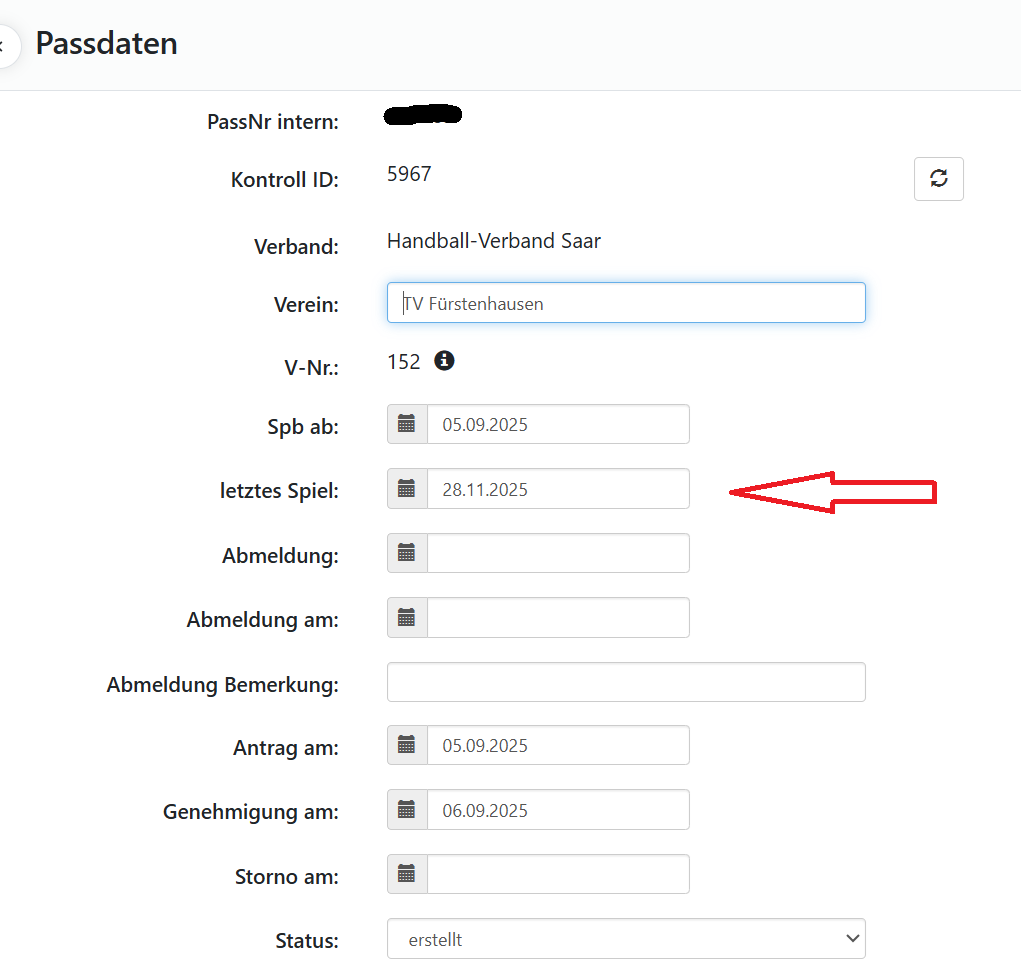
Task: Focus the empty Abmeldung am date field
Action: [557, 618]
